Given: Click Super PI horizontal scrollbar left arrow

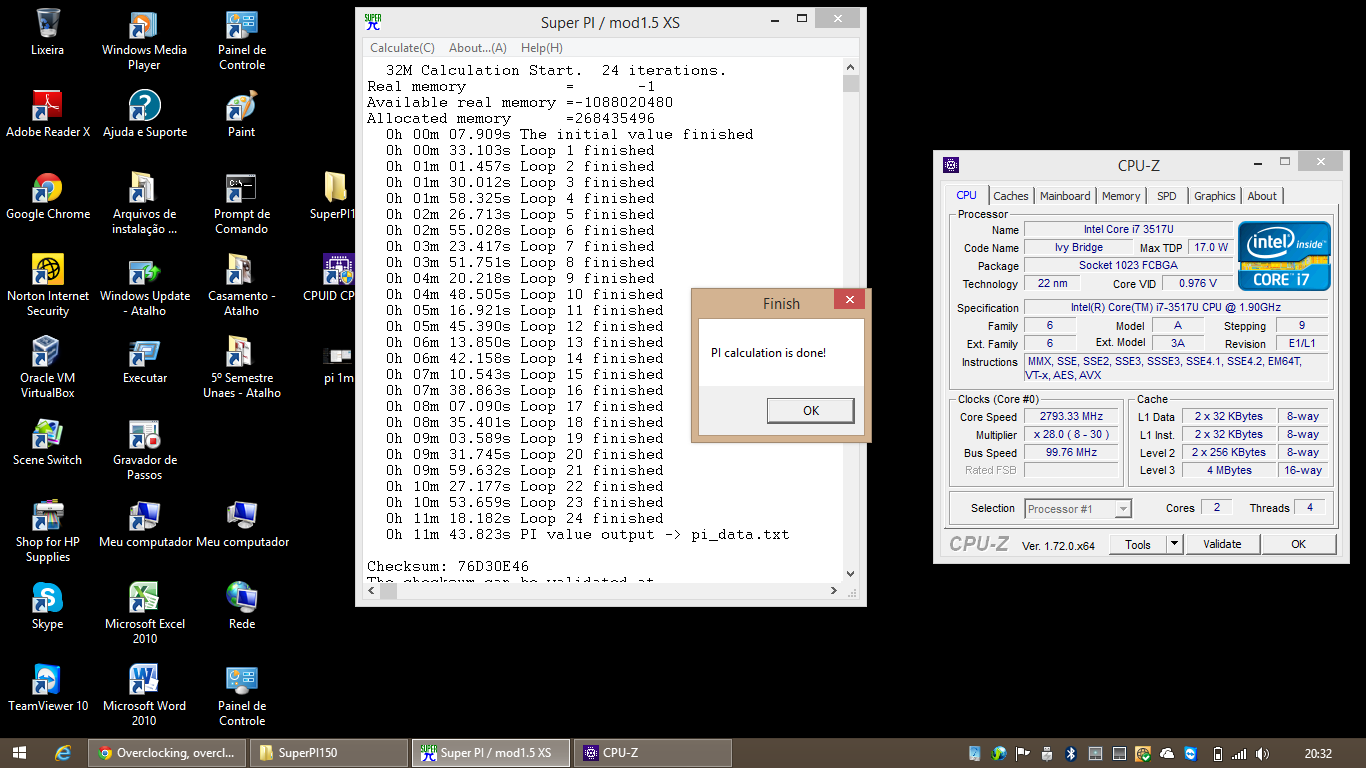Looking at the screenshot, I should click(x=372, y=590).
